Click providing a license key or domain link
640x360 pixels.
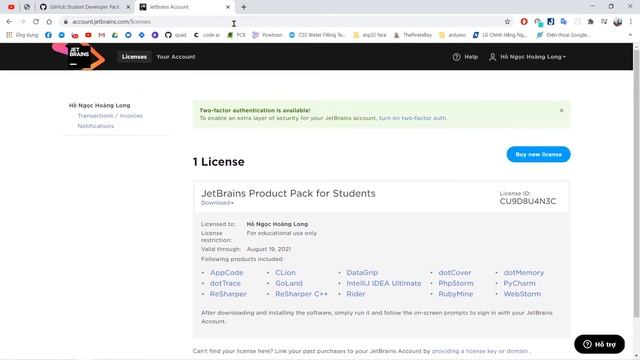click(480, 351)
